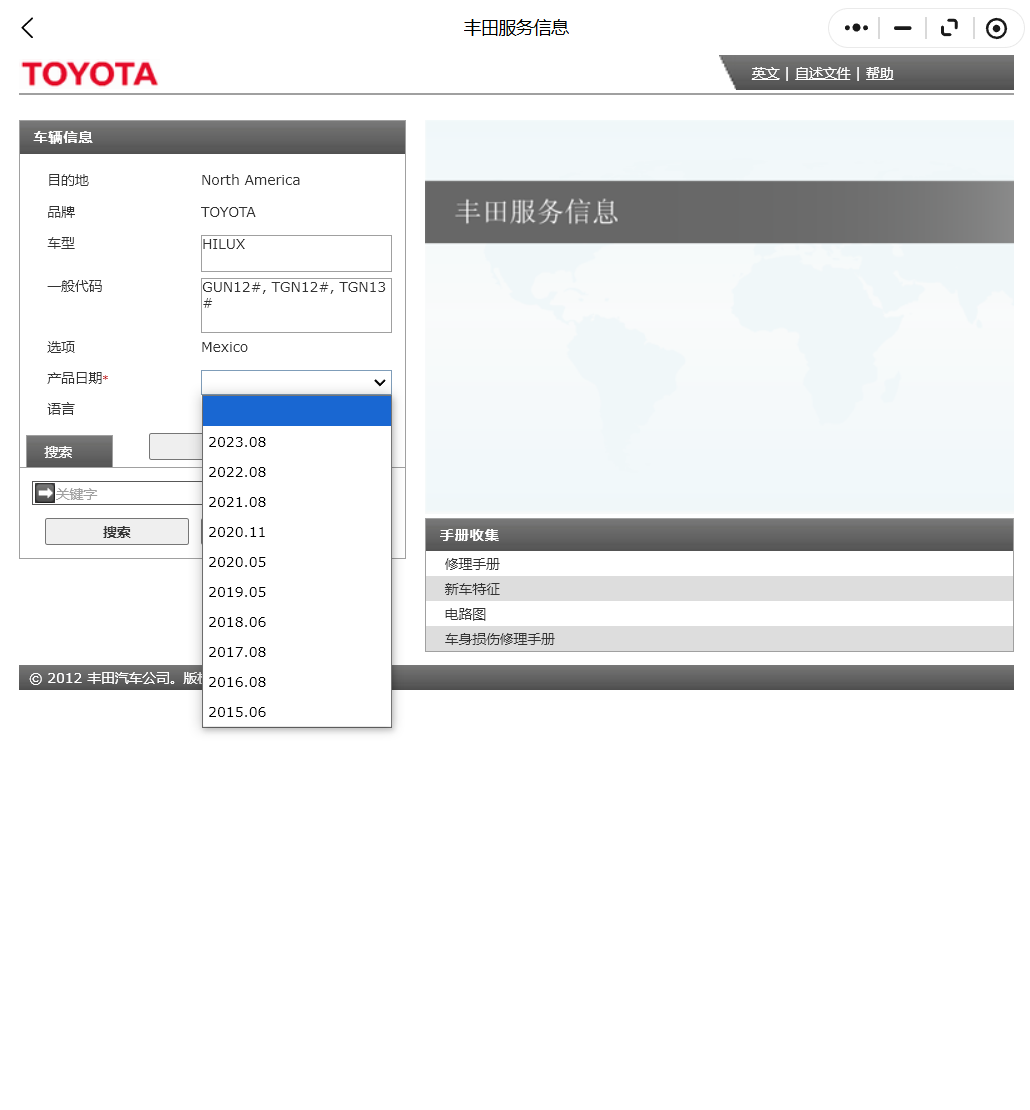Select 2023.08 from the date list
Screen dimensions: 1030x1110
tap(237, 441)
